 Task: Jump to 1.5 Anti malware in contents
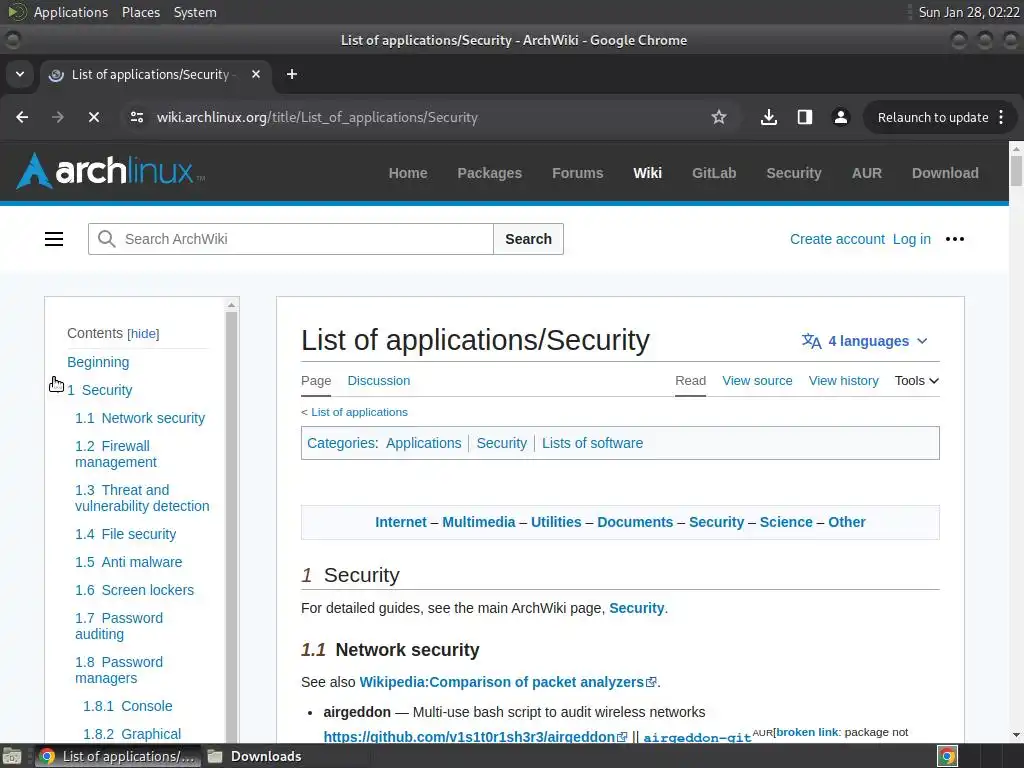tap(129, 562)
